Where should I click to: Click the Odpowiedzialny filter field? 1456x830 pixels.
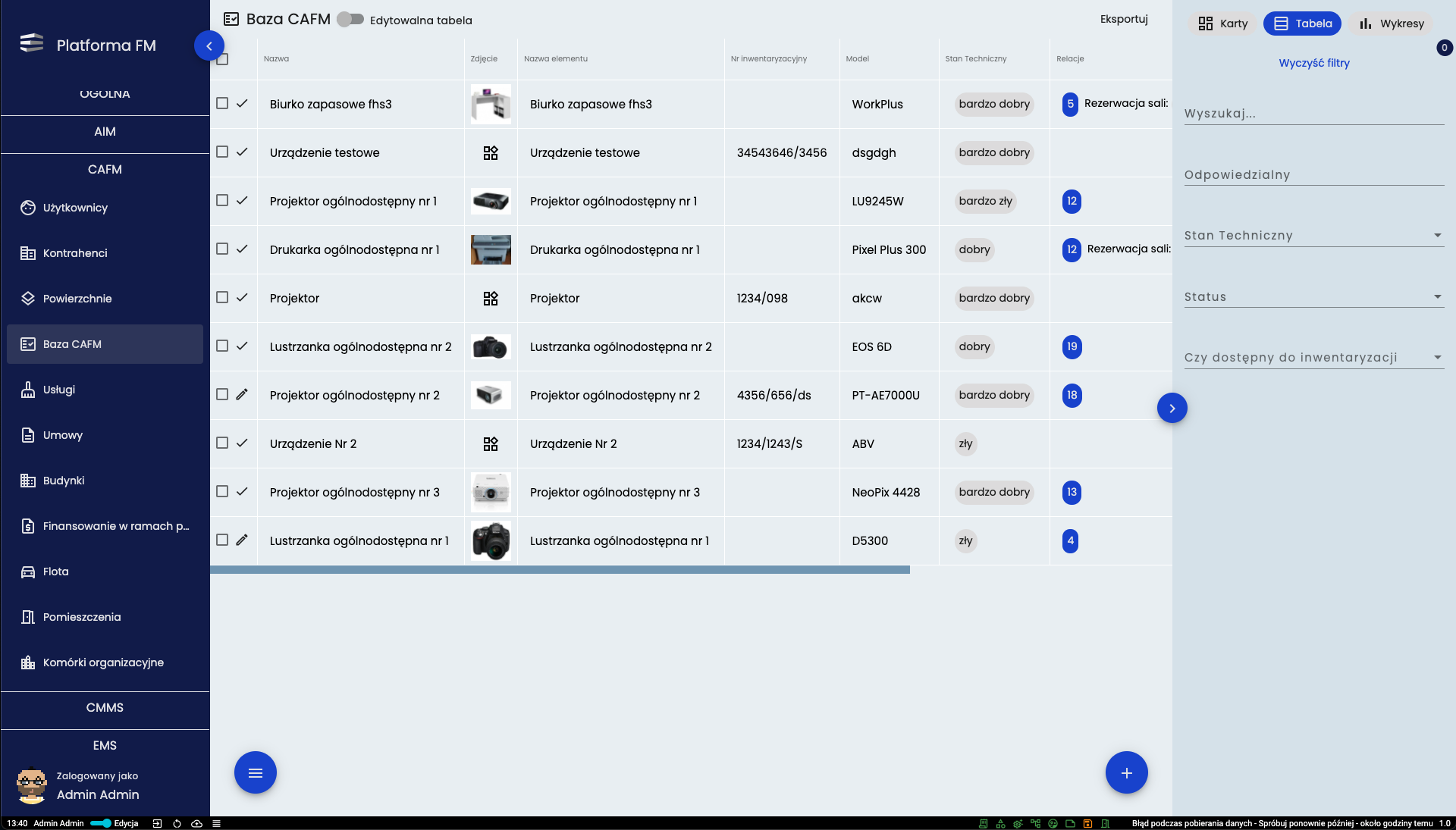click(1313, 175)
